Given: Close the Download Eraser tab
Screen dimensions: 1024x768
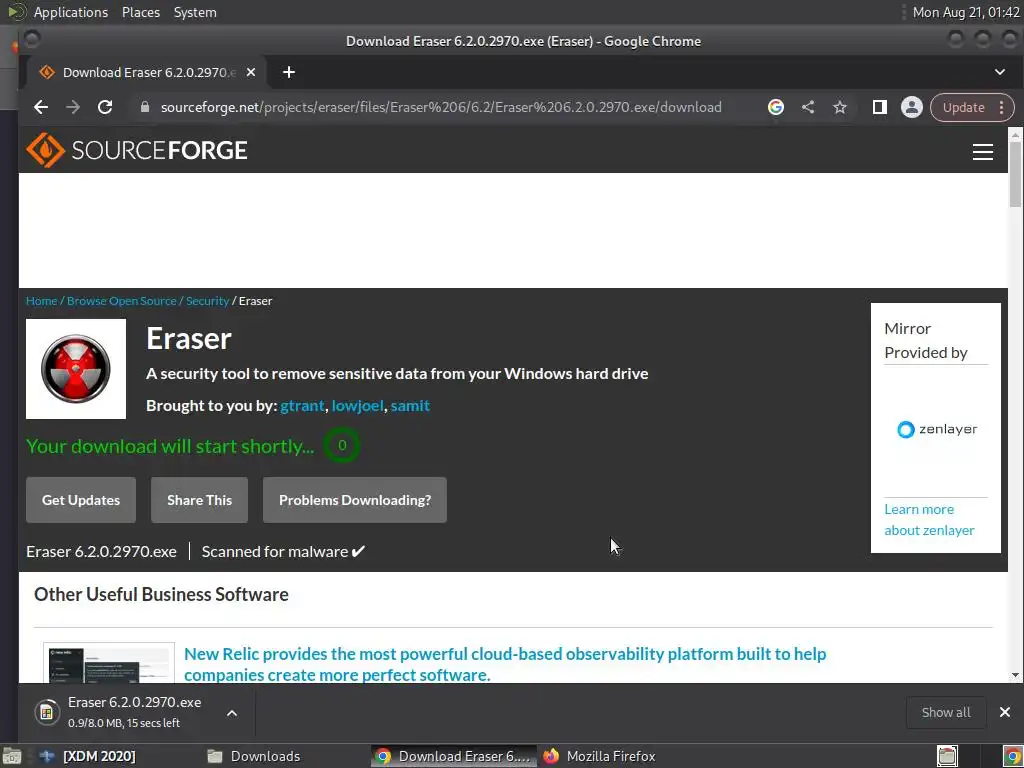Looking at the screenshot, I should [x=251, y=72].
